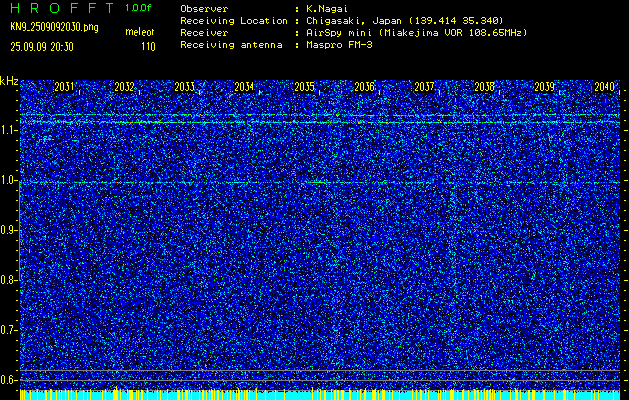Click the cyan-yellow signal level strip
The height and width of the screenshot is (400, 629).
tap(320, 394)
